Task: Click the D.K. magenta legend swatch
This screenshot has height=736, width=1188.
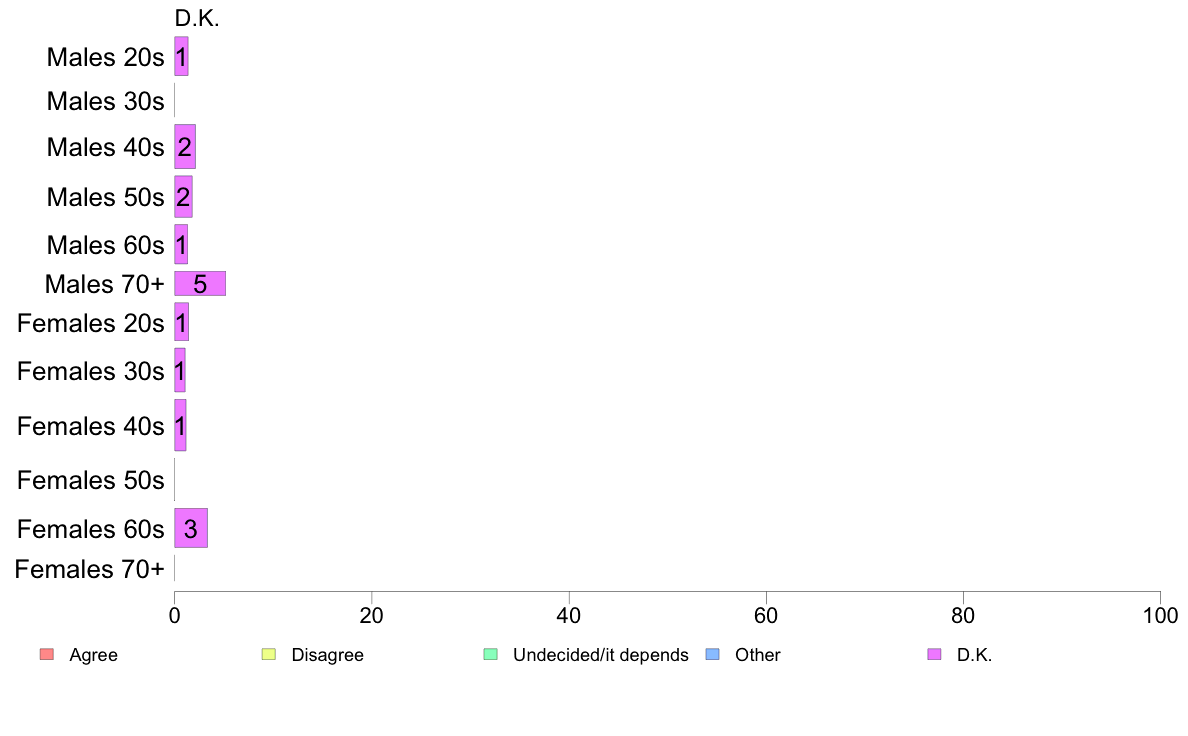Action: (934, 654)
